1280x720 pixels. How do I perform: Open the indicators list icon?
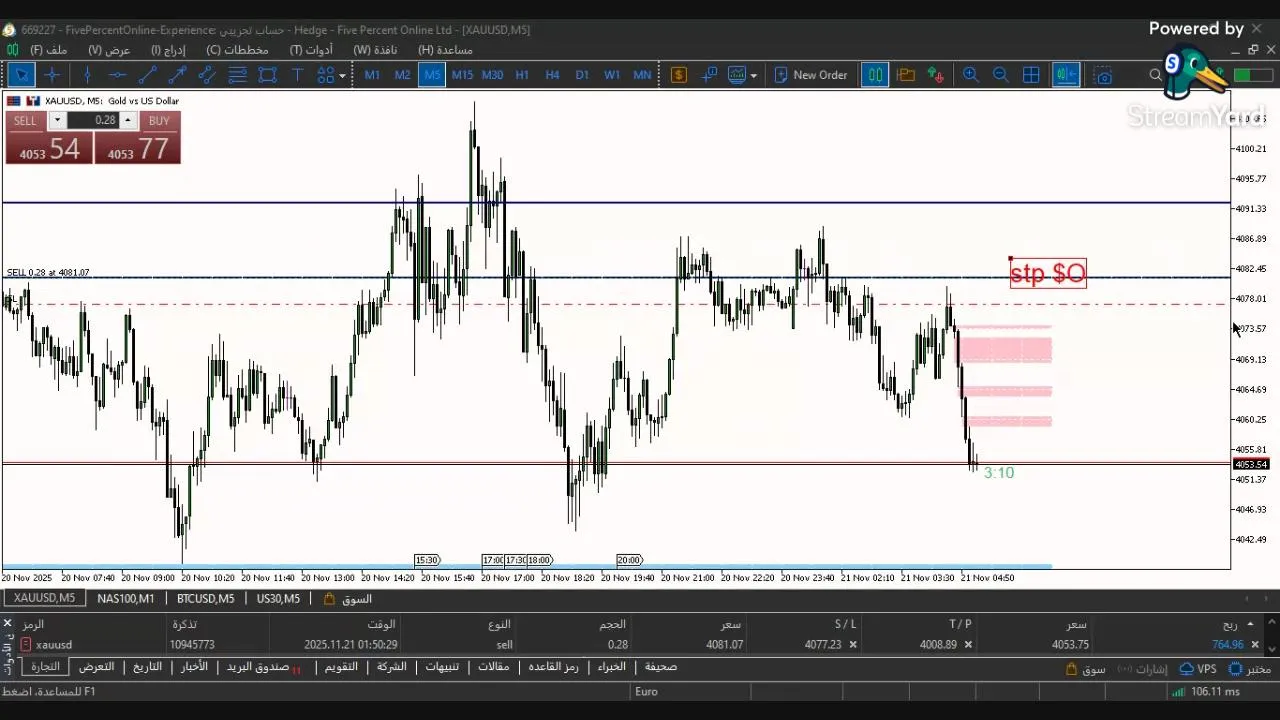click(710, 75)
